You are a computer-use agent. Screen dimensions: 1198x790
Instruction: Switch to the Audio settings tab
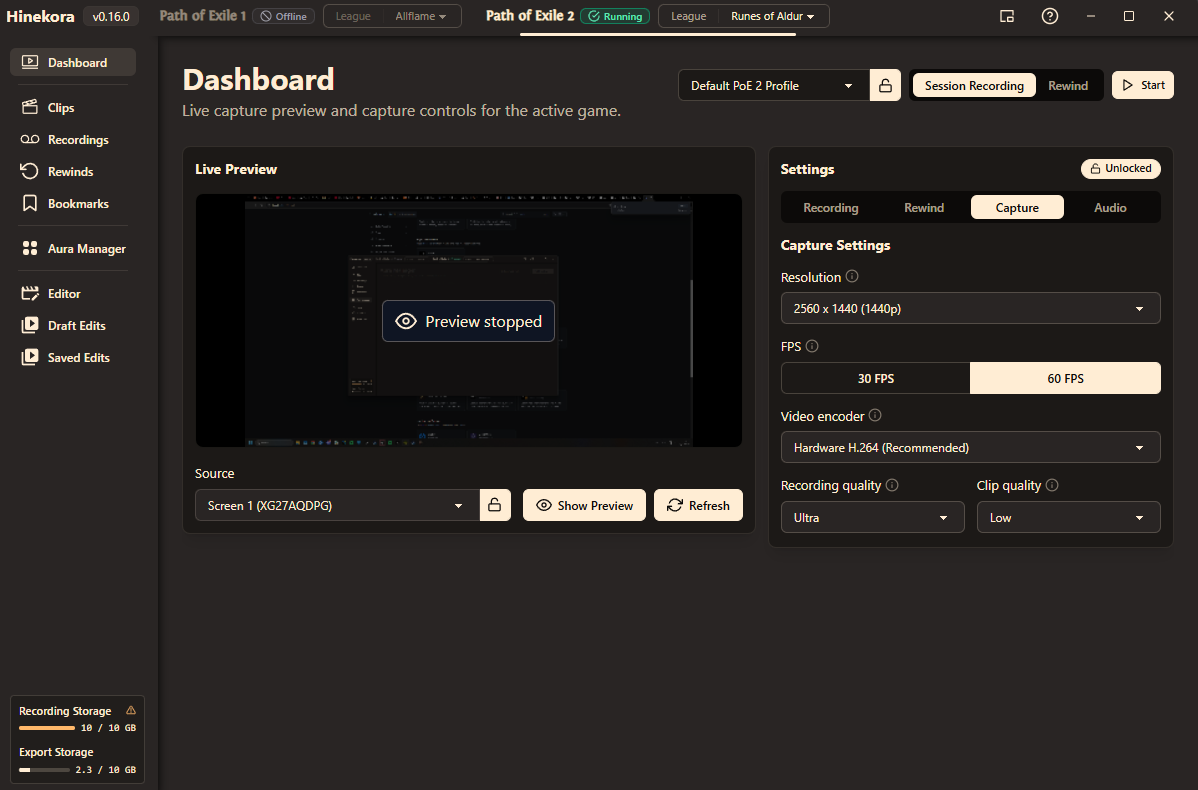1110,208
